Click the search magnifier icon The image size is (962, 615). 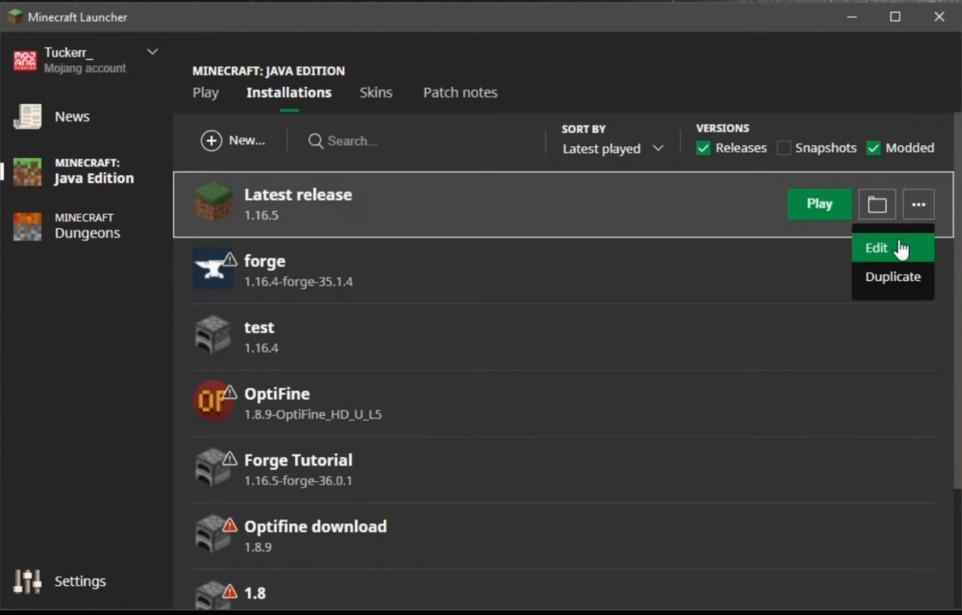(315, 141)
